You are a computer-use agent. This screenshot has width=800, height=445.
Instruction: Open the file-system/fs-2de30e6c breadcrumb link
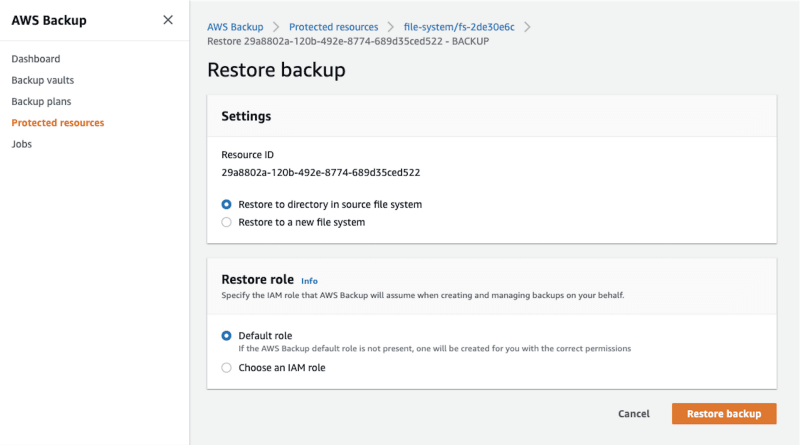point(459,27)
